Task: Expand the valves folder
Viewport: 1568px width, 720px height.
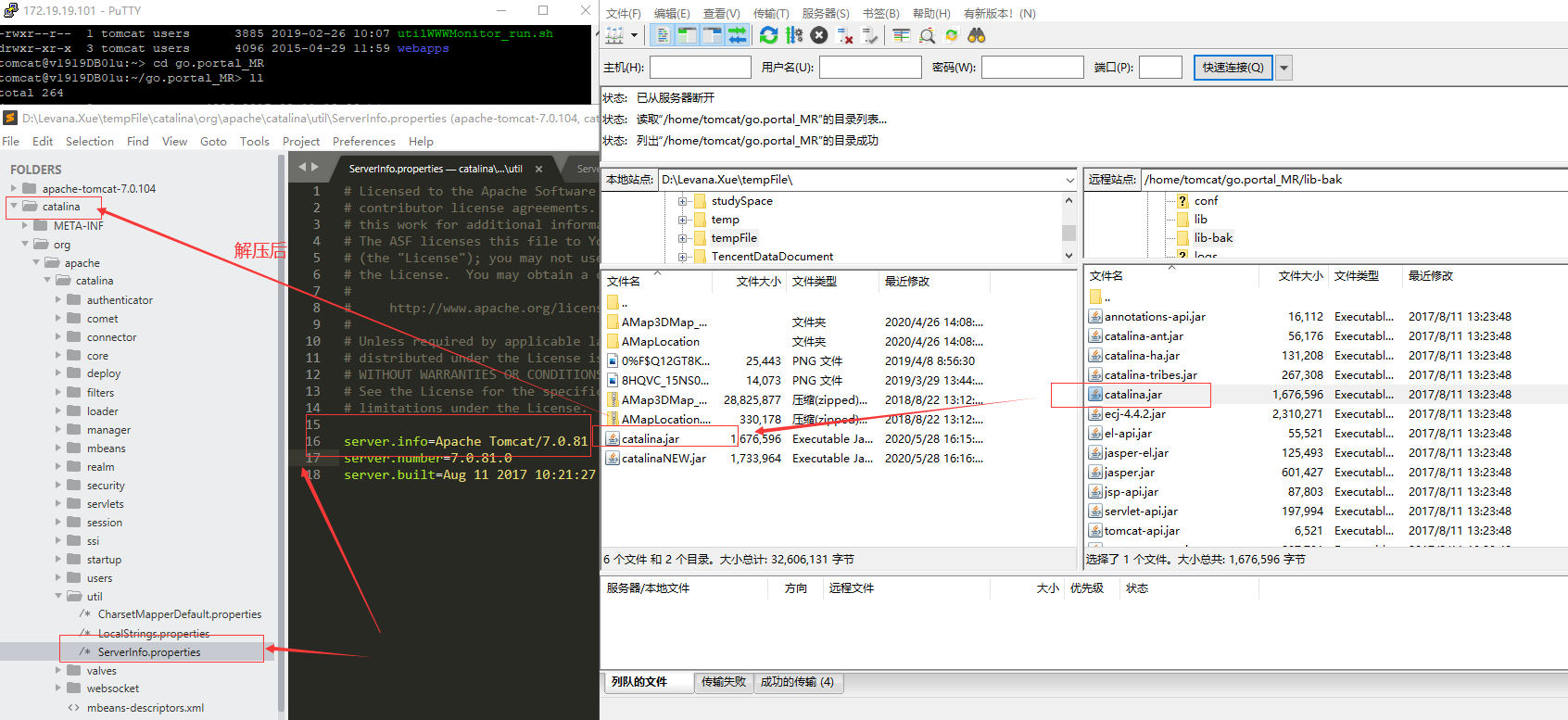Action: (58, 670)
